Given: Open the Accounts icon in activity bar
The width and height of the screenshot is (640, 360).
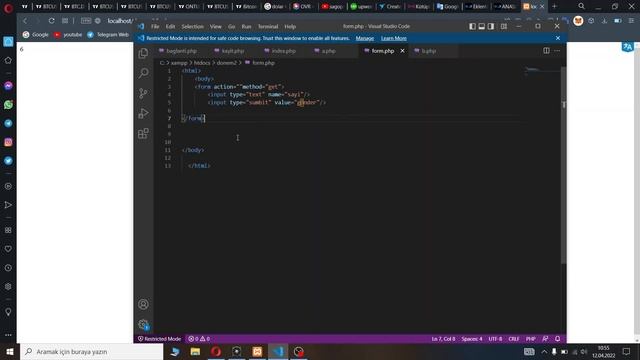Looking at the screenshot, I should tap(143, 304).
